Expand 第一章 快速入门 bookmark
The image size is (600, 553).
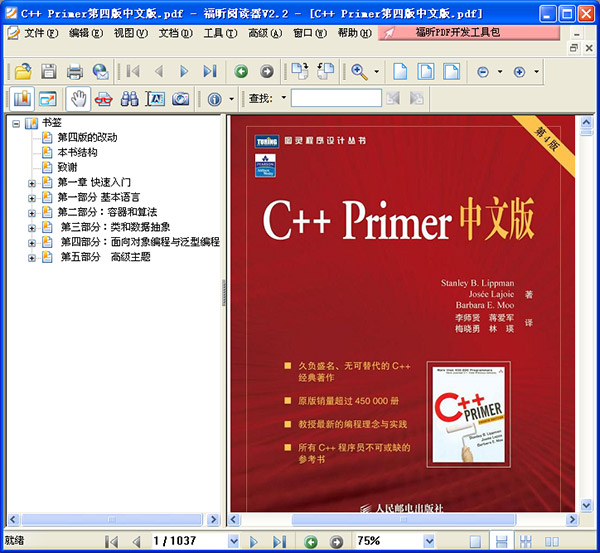click(x=32, y=183)
